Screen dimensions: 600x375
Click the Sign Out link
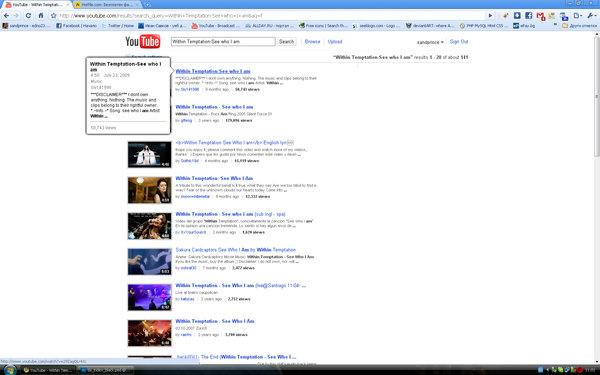[x=459, y=41]
